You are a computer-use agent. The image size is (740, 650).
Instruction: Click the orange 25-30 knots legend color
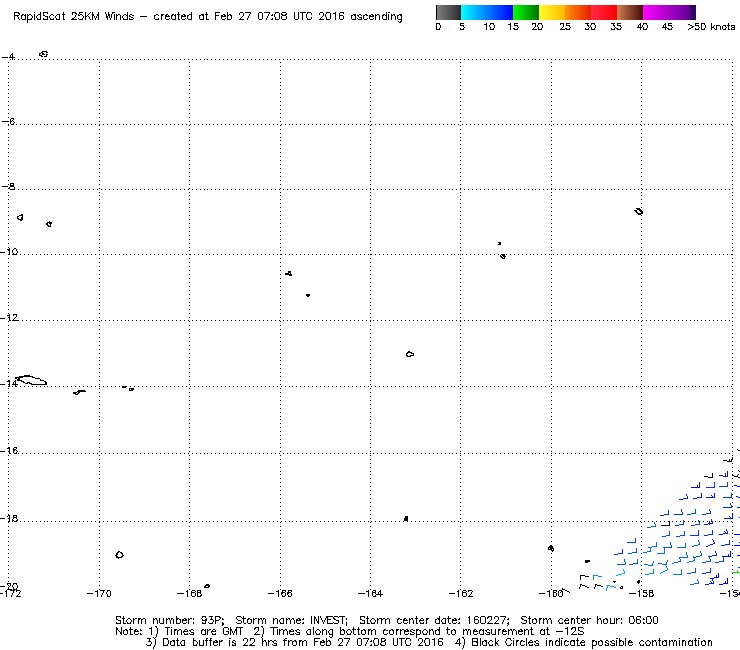coord(578,12)
